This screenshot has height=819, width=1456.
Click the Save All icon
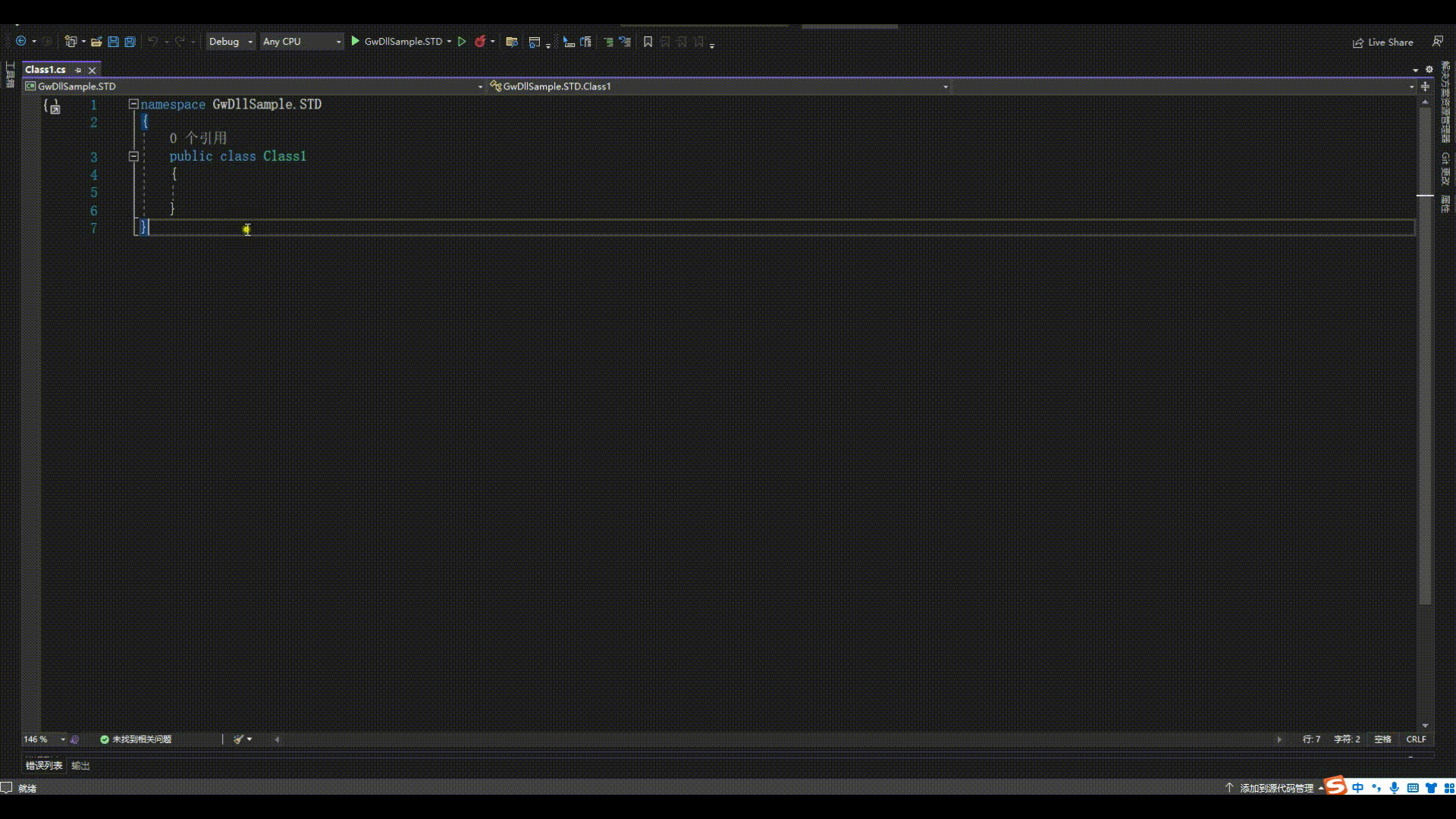[x=130, y=42]
